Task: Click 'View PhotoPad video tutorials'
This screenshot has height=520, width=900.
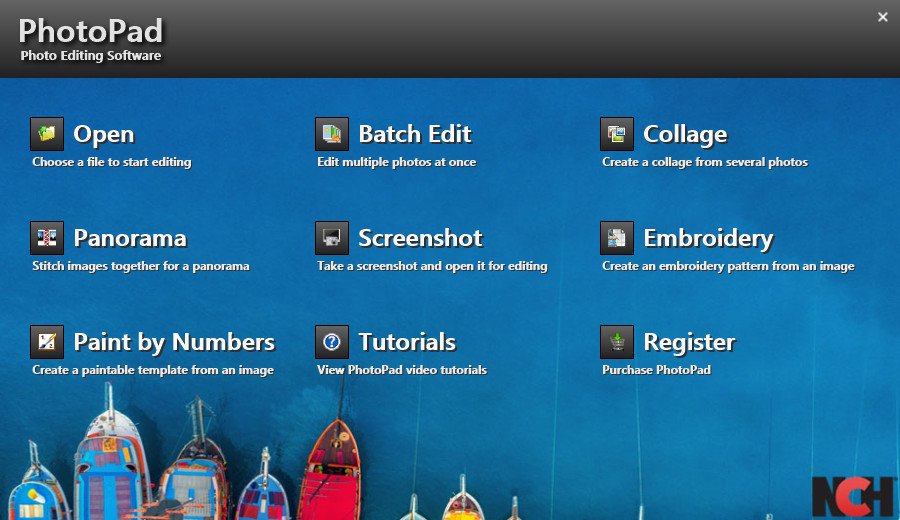Action: (402, 370)
